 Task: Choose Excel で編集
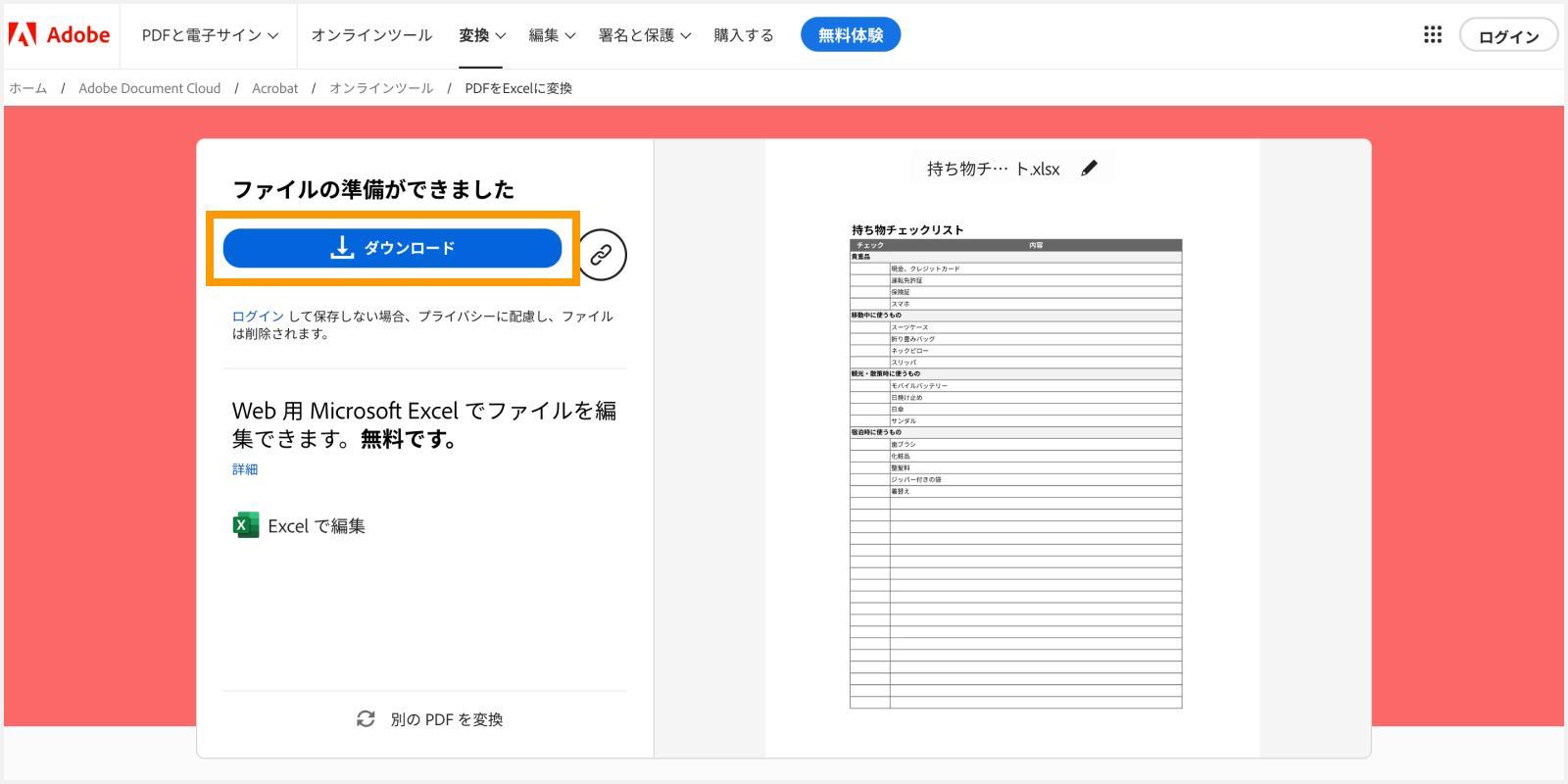tap(299, 525)
